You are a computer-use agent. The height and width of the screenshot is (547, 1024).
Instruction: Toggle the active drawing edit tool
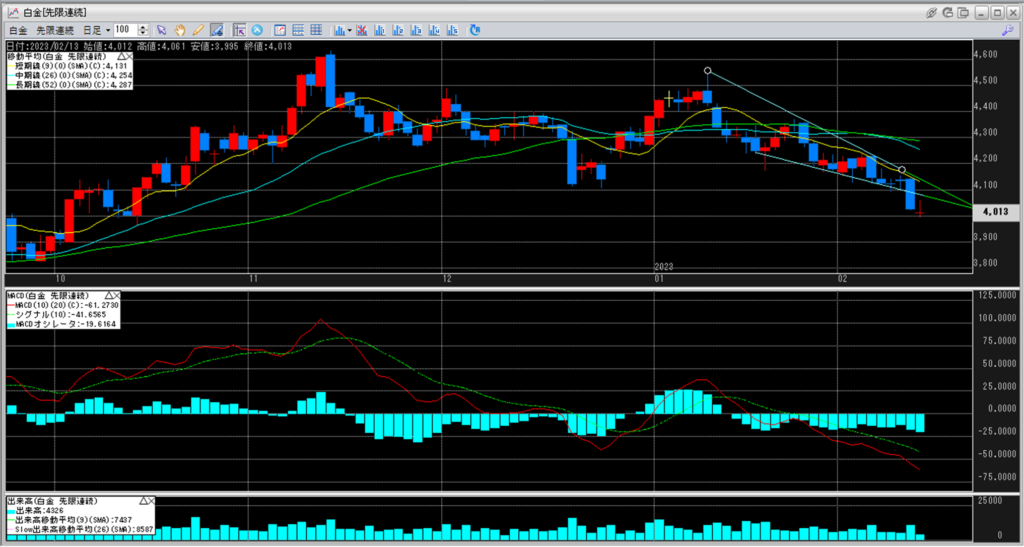click(216, 30)
